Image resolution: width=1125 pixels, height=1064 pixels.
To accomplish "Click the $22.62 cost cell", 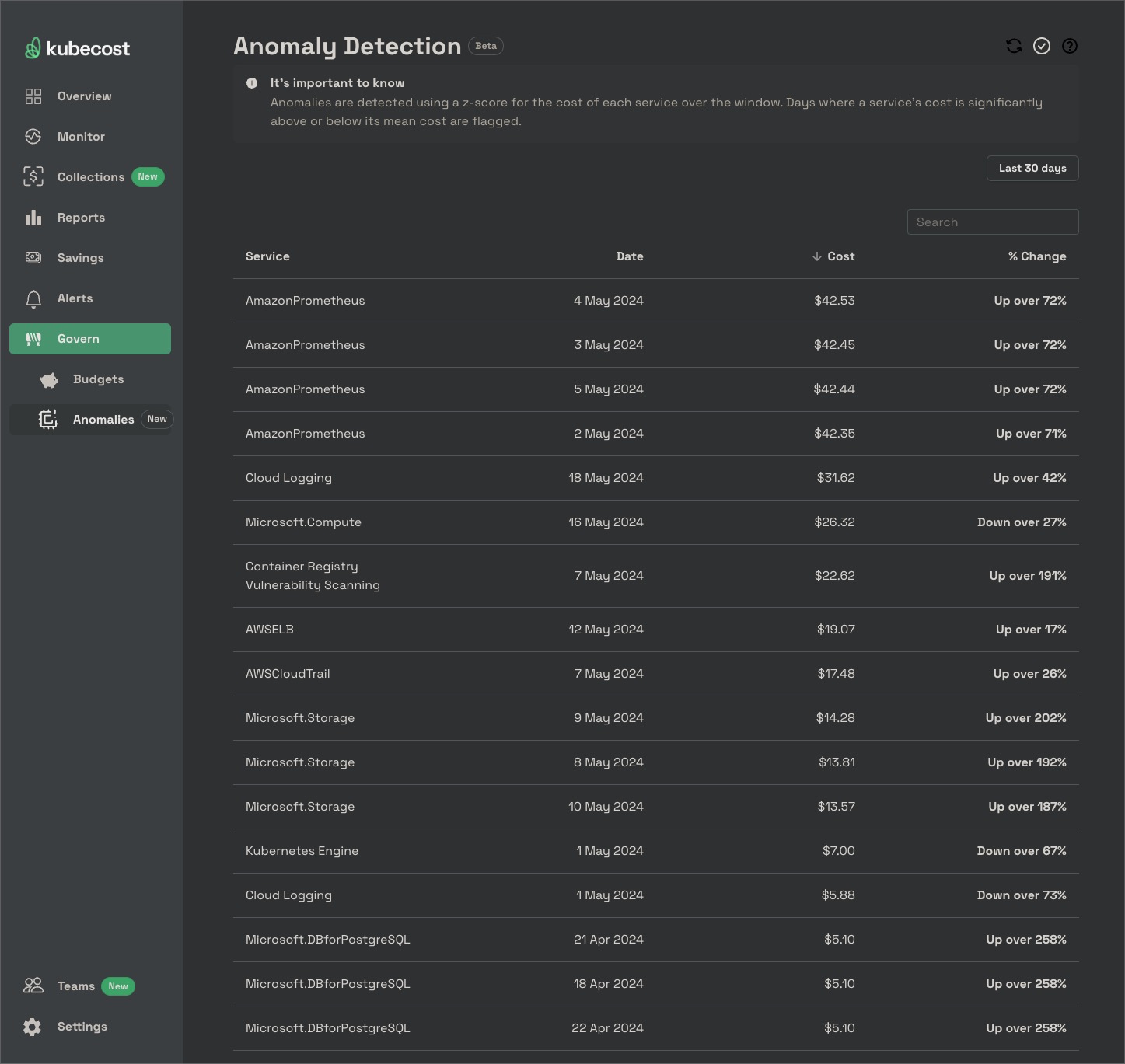I will pos(834,576).
